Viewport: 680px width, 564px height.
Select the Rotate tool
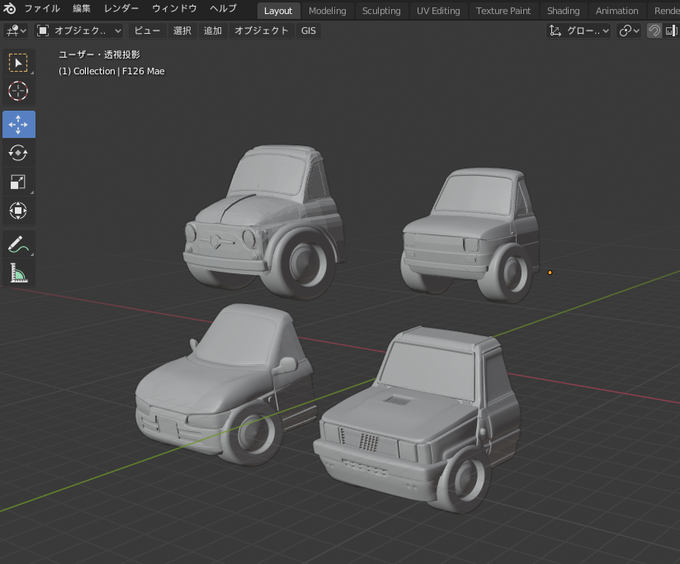pyautogui.click(x=18, y=153)
